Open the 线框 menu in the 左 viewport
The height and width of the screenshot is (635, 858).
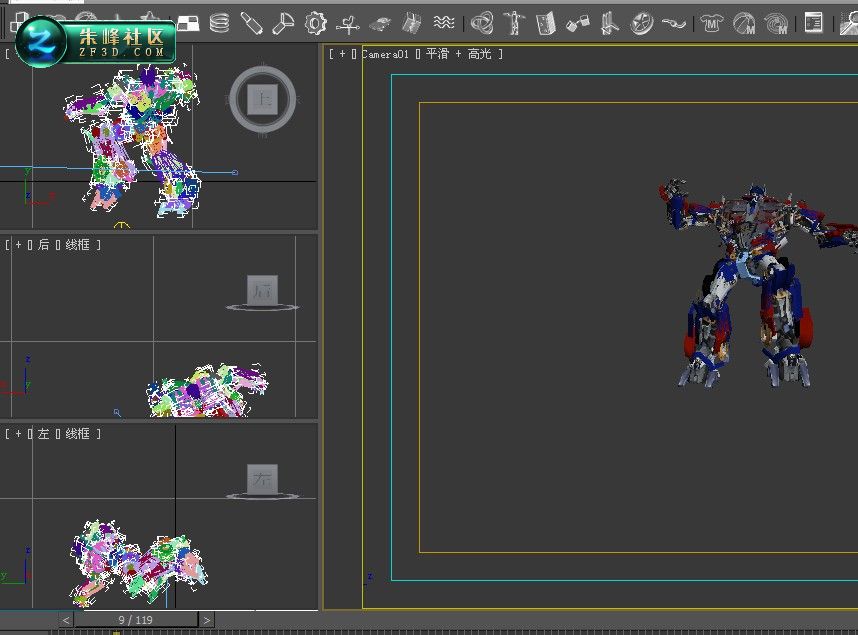[x=77, y=434]
